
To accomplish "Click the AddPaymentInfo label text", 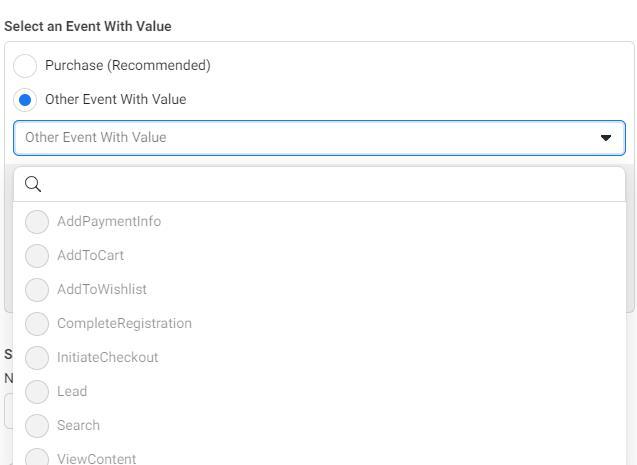I will pyautogui.click(x=109, y=222).
